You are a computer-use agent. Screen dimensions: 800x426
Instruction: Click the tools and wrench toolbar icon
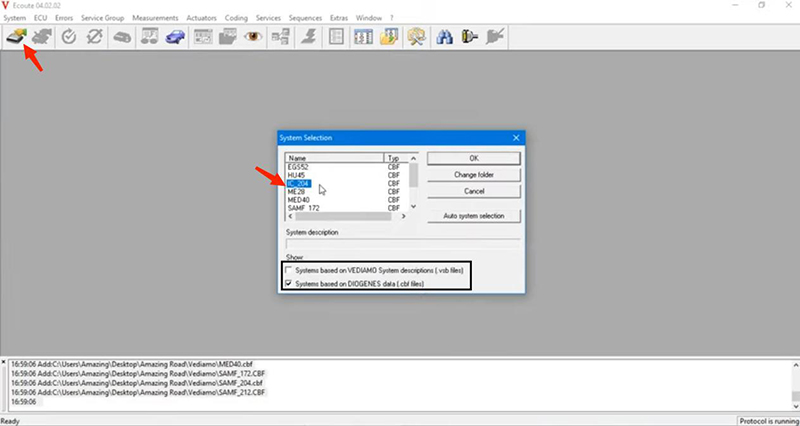coord(417,37)
